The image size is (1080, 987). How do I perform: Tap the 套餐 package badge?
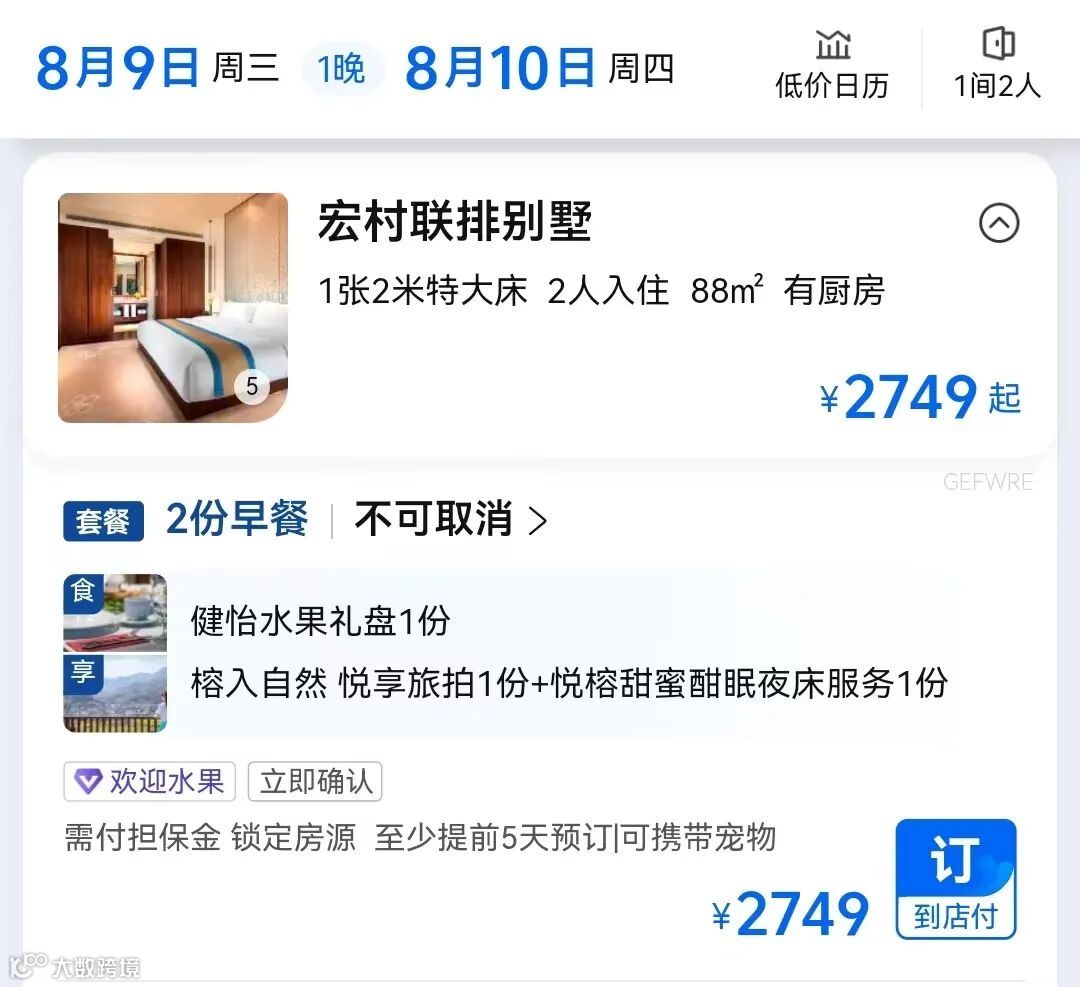(x=103, y=521)
